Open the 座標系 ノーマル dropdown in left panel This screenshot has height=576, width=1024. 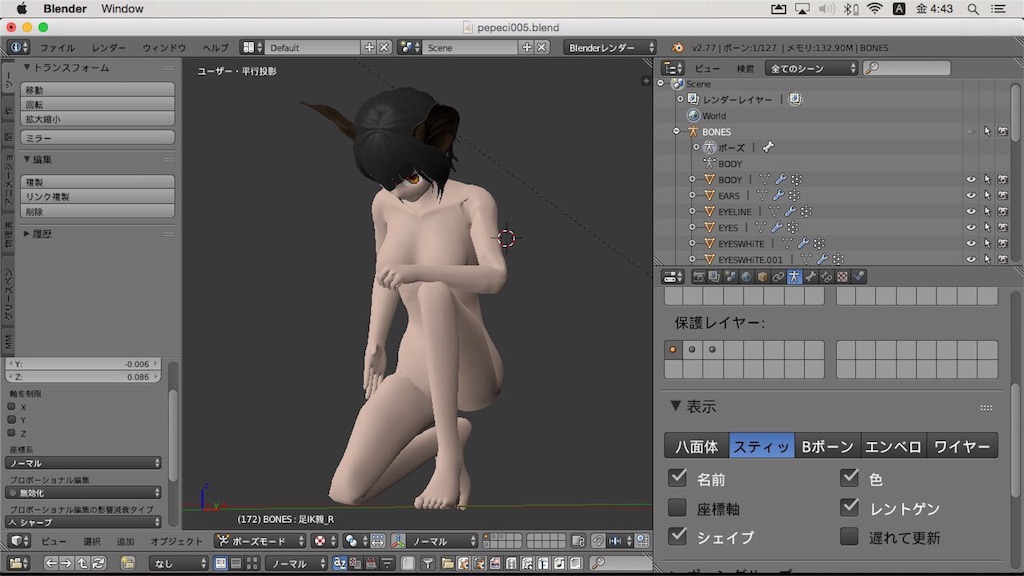(x=84, y=463)
